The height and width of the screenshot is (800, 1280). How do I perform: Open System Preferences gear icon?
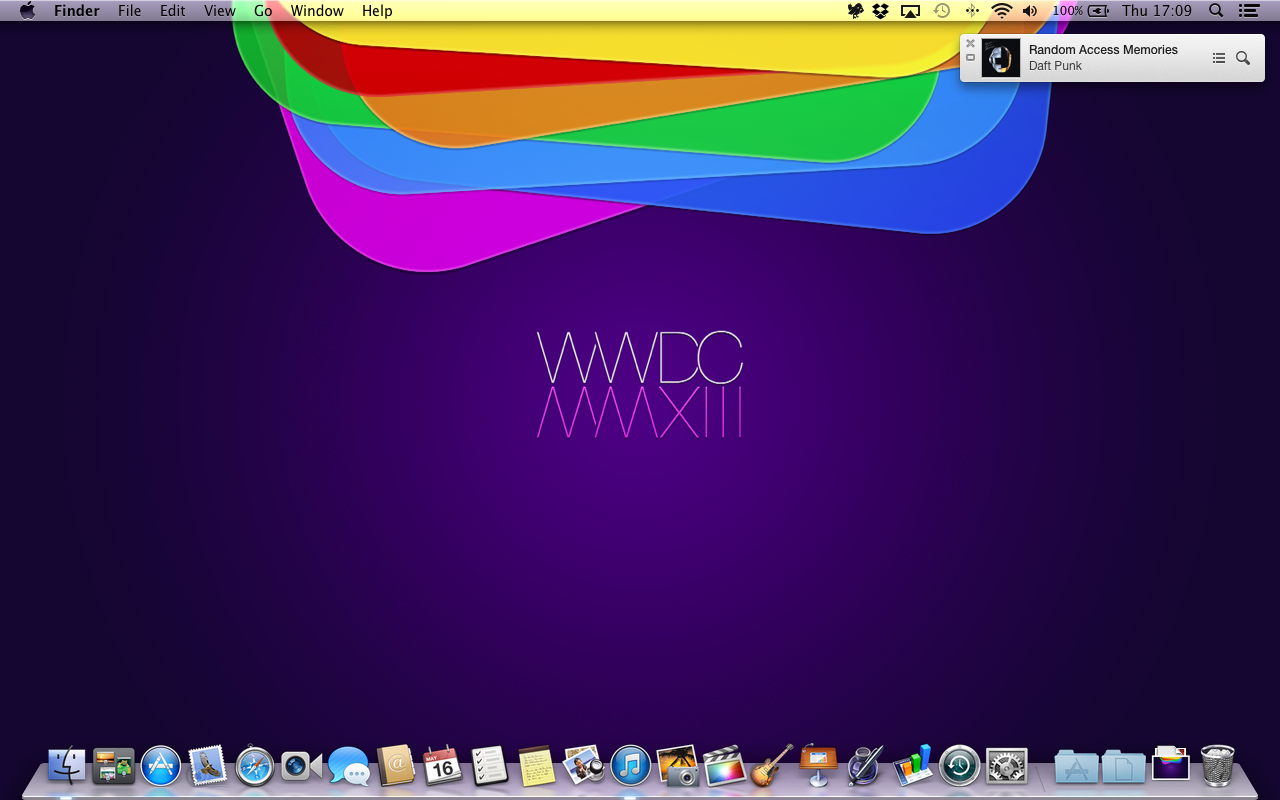(x=1006, y=766)
